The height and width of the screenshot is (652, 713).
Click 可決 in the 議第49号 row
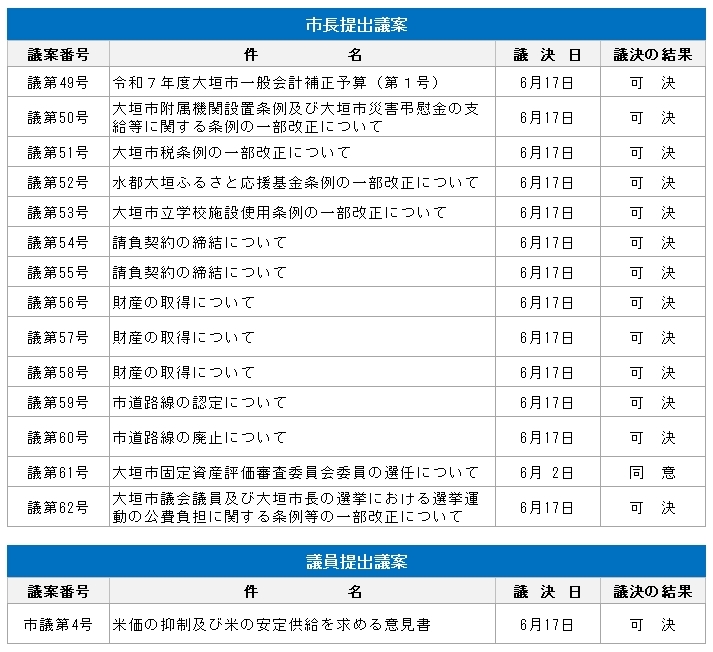653,82
